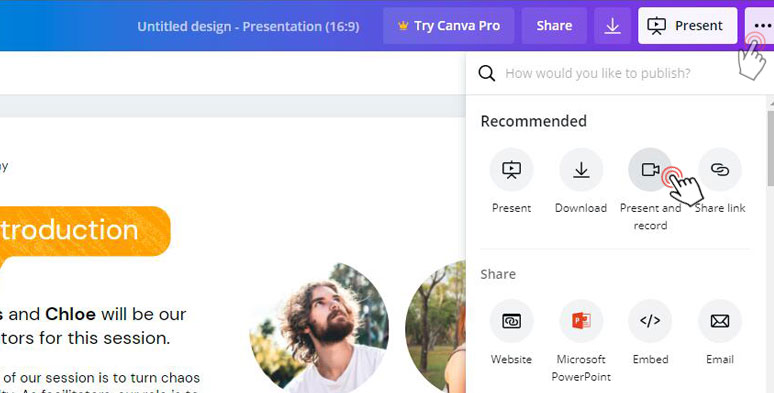This screenshot has width=774, height=393.
Task: Click the slide text 'tors for this session.'
Action: (x=85, y=338)
